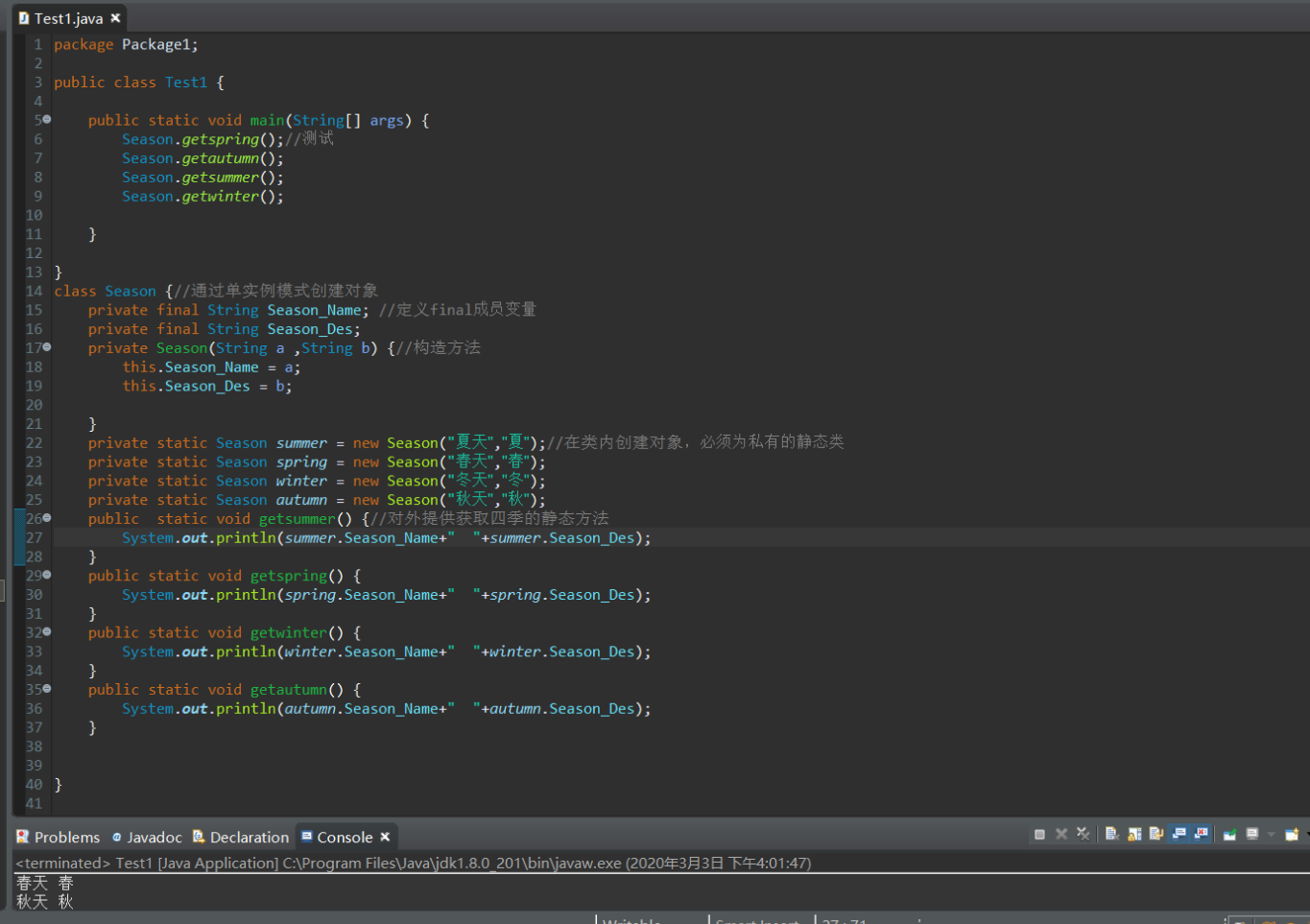The width and height of the screenshot is (1310, 924).
Task: Click Word Wrap icon in Console toolbar
Action: (x=1156, y=835)
